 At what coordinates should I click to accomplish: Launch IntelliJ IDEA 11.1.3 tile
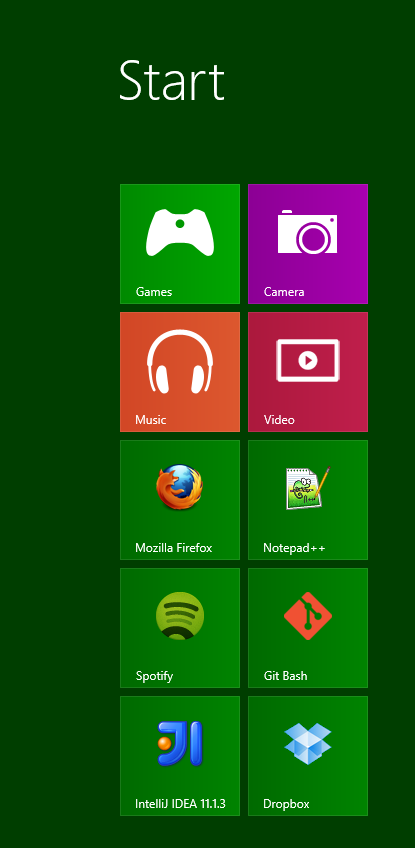180,756
